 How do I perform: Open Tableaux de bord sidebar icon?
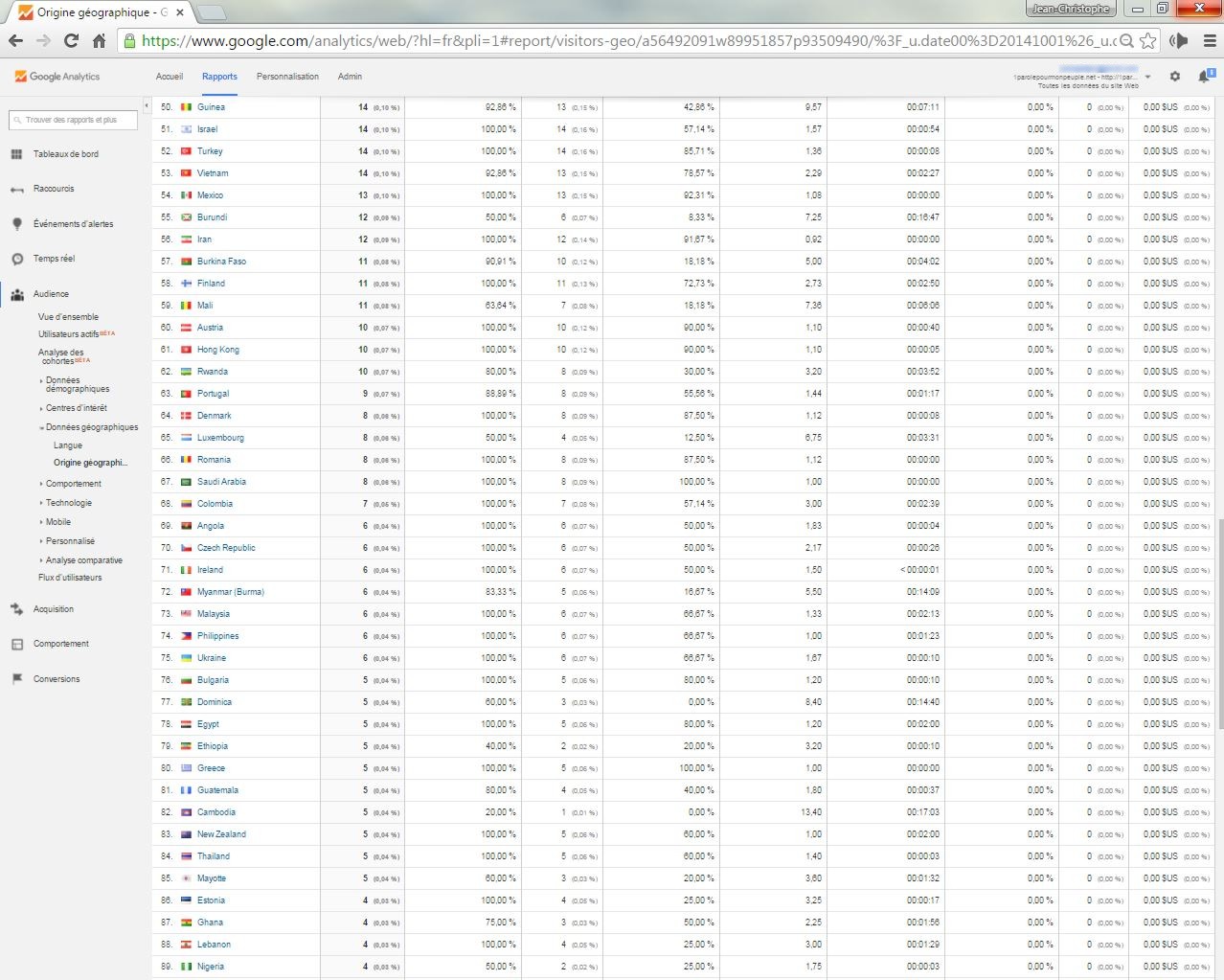[x=16, y=154]
